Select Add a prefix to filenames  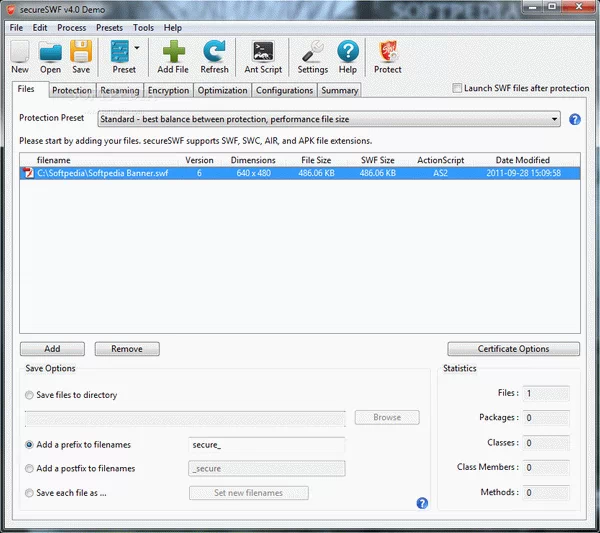29,445
